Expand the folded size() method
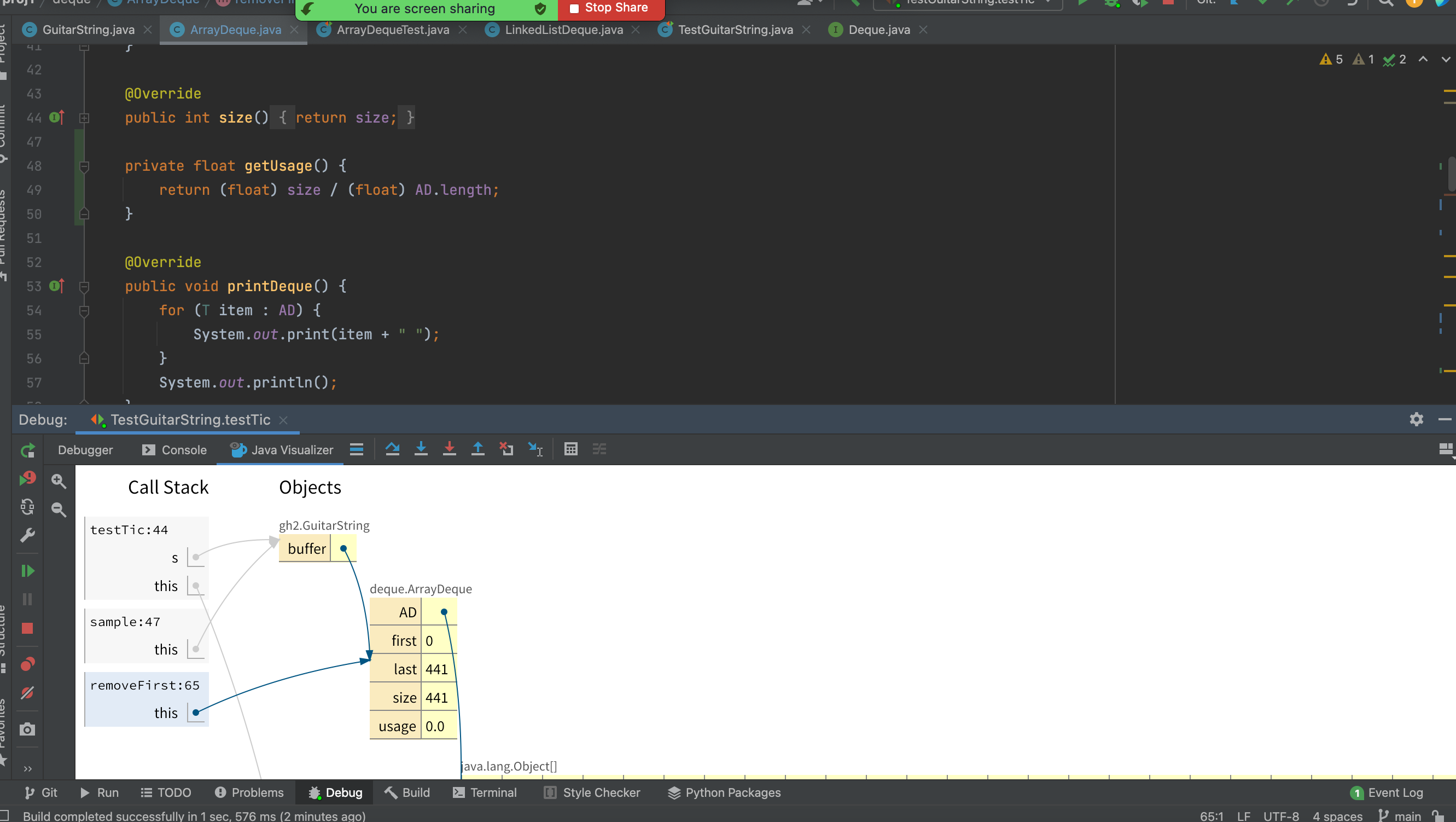This screenshot has height=822, width=1456. 84,118
